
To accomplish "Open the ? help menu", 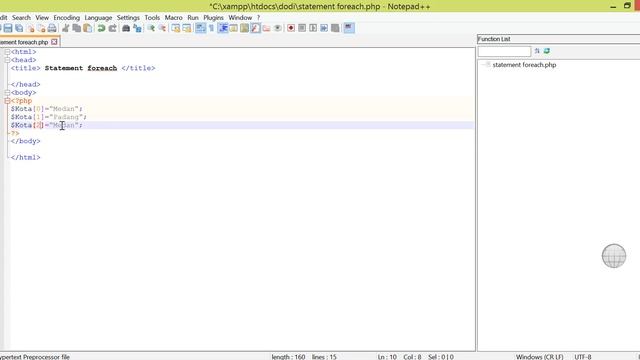I will point(258,18).
